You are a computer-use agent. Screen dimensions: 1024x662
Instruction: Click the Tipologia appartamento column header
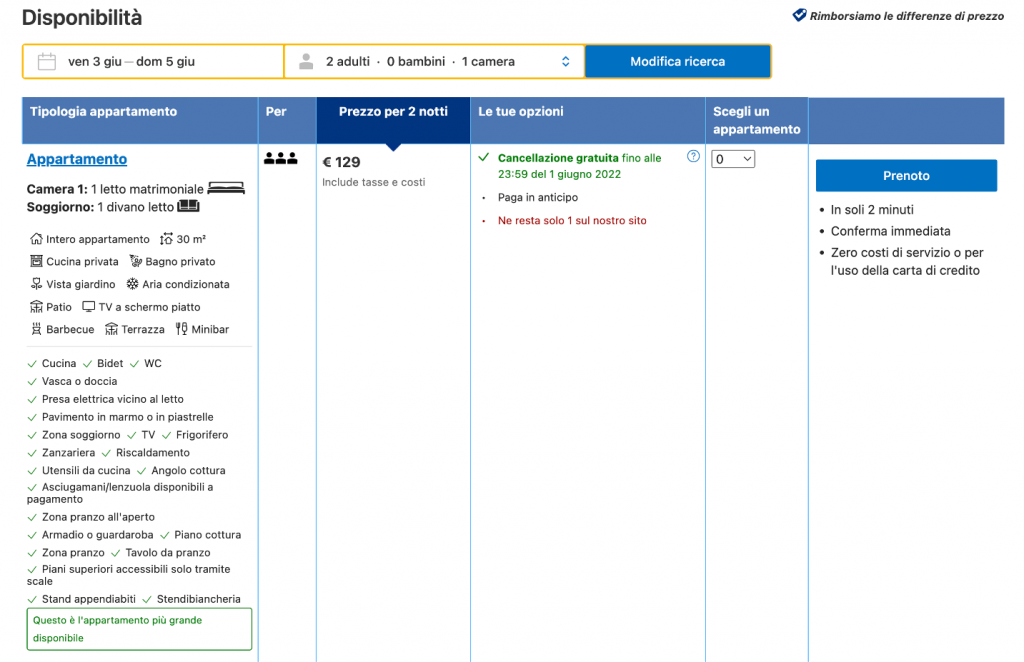(103, 112)
